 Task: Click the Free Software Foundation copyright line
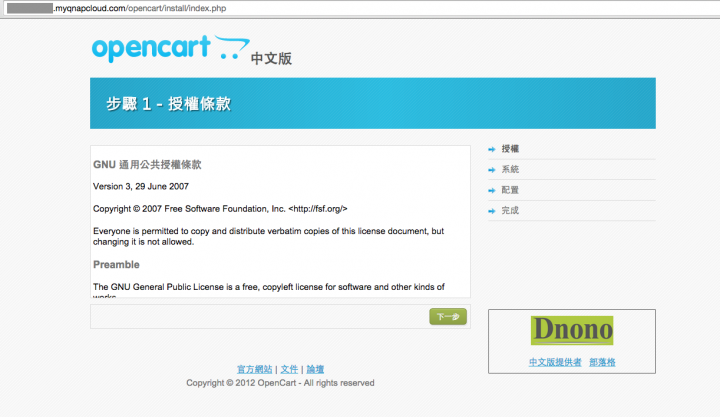point(220,209)
